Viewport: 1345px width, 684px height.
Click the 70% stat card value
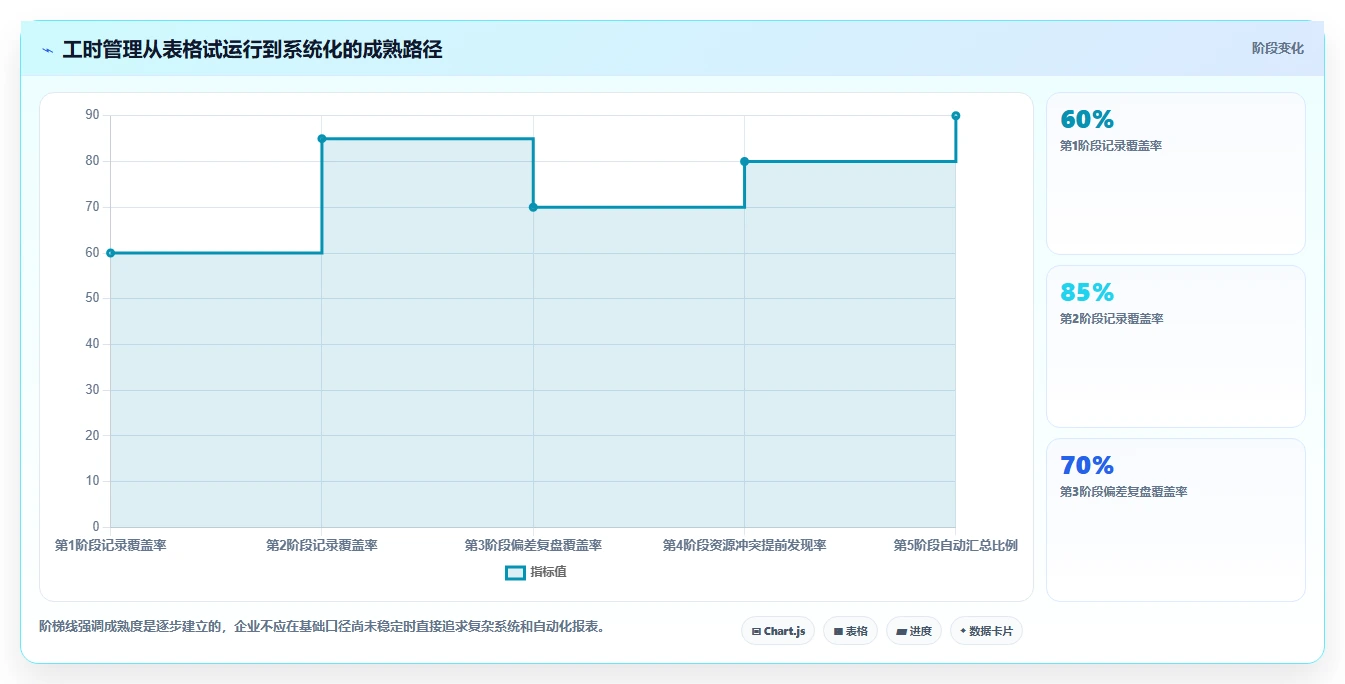pyautogui.click(x=1087, y=465)
